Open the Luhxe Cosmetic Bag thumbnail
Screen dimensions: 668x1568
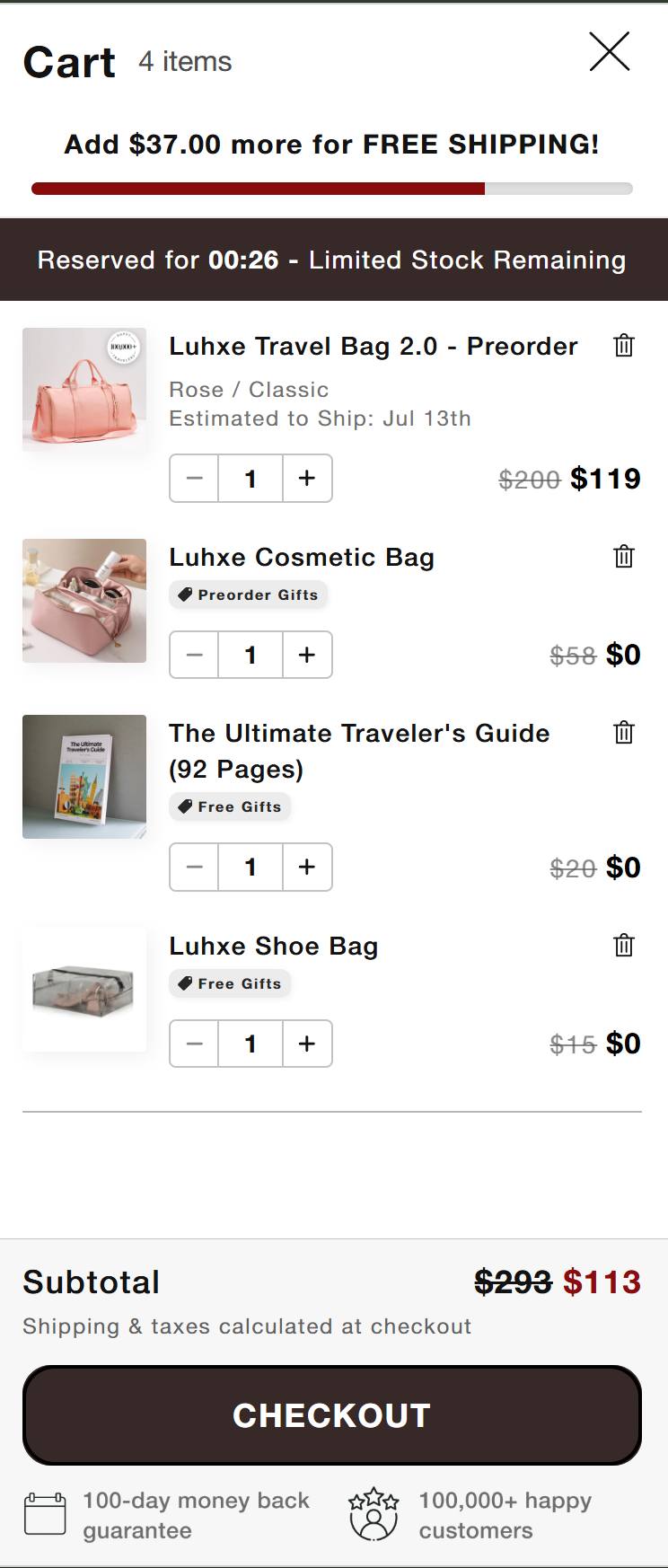coord(84,601)
